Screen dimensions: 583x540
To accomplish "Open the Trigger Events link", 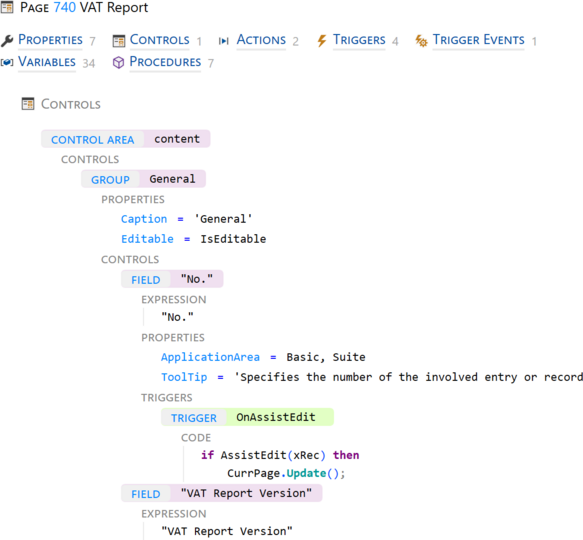I will pos(478,40).
